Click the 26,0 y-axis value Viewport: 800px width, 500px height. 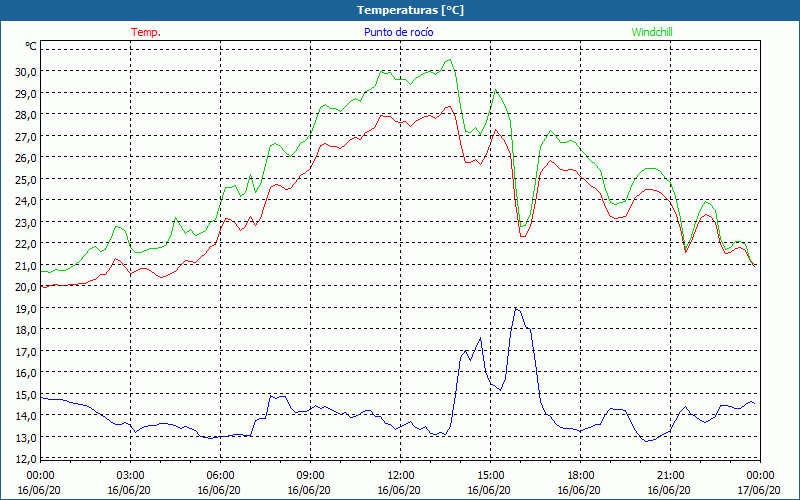click(26, 158)
